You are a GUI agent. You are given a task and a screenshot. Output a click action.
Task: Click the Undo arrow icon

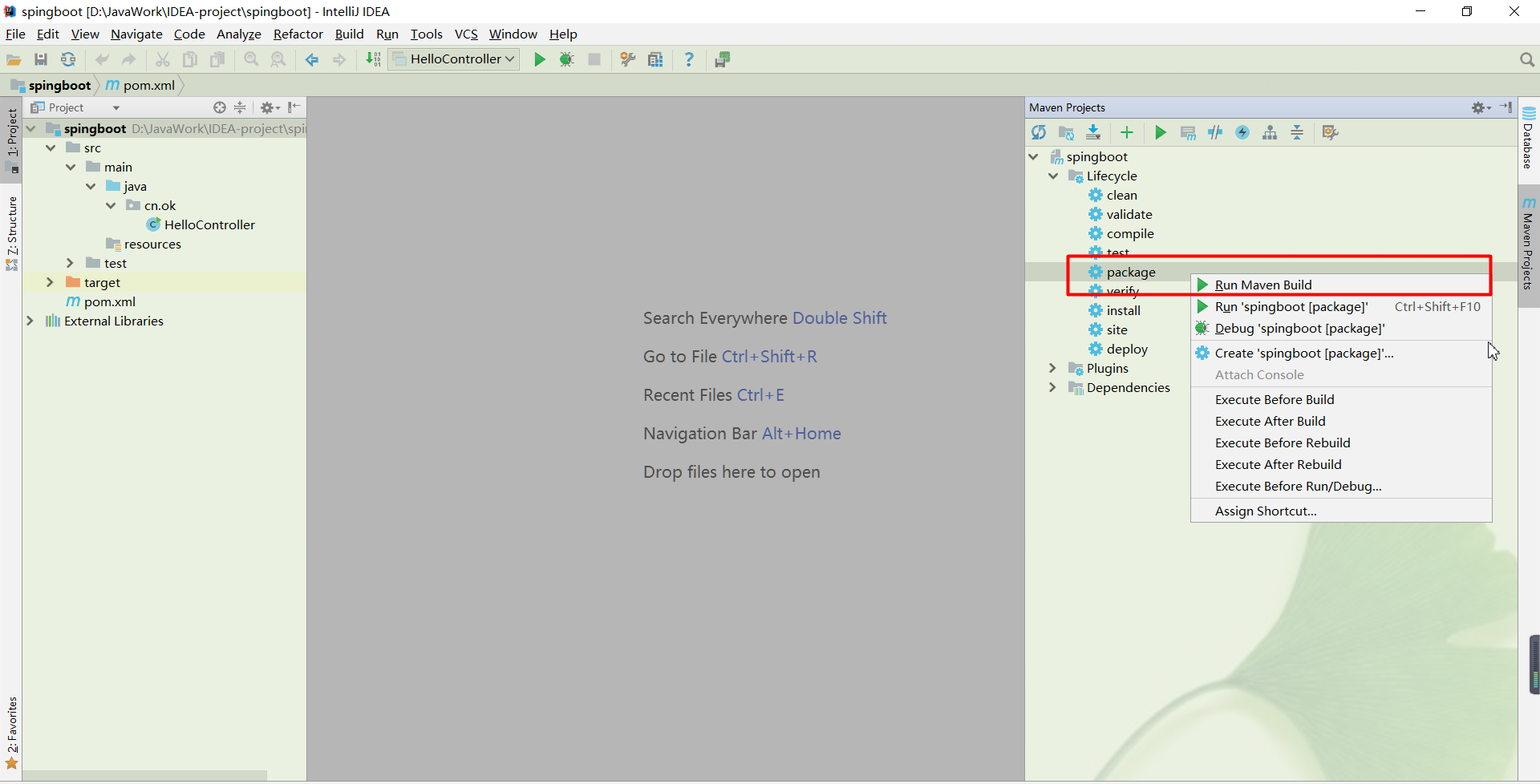(102, 59)
